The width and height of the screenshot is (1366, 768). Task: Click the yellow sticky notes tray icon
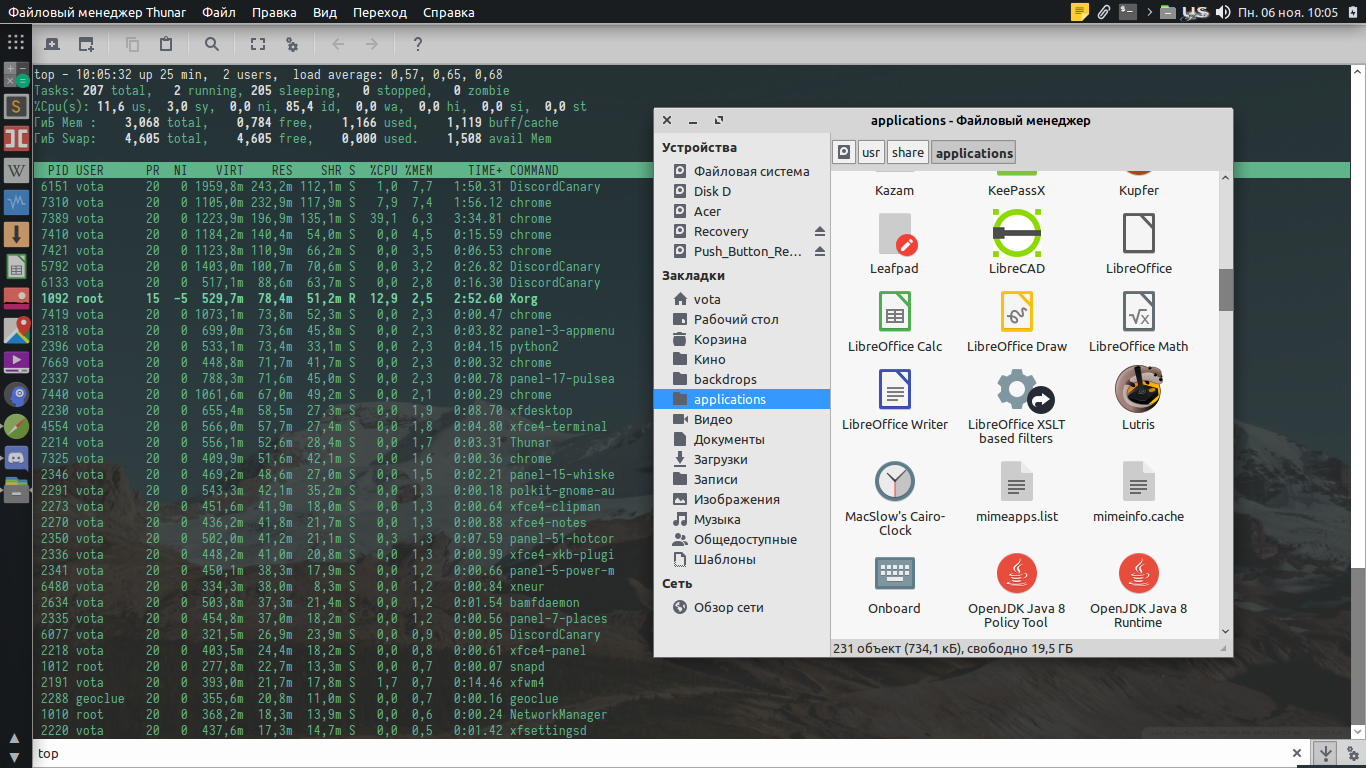pyautogui.click(x=1080, y=12)
